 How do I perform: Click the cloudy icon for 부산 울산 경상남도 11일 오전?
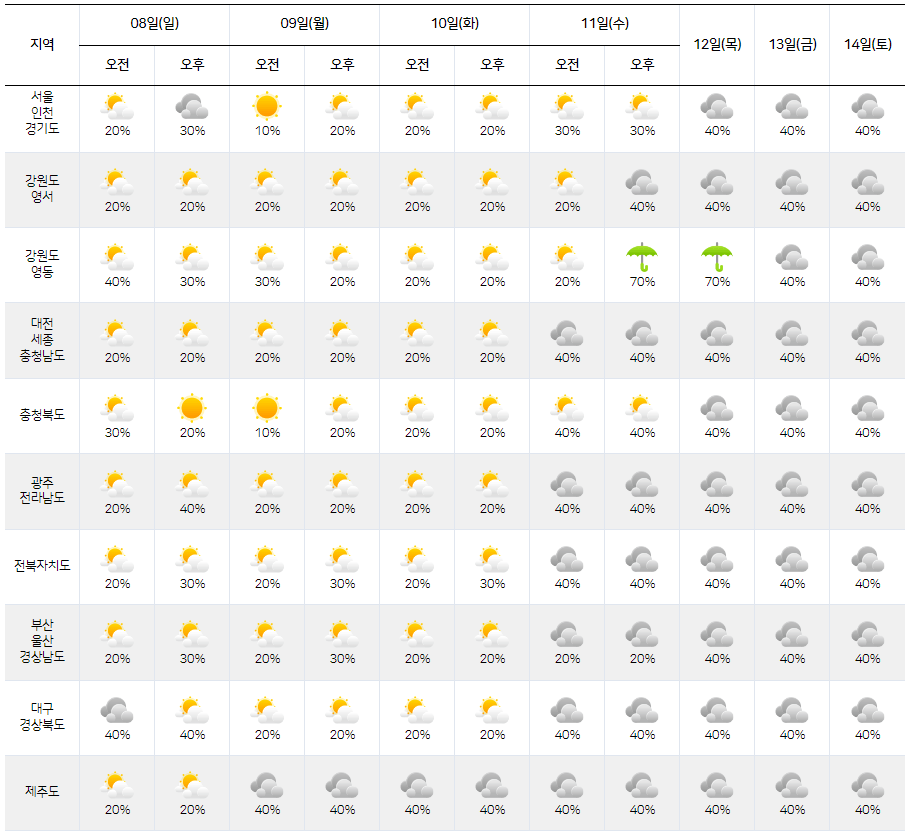point(567,634)
